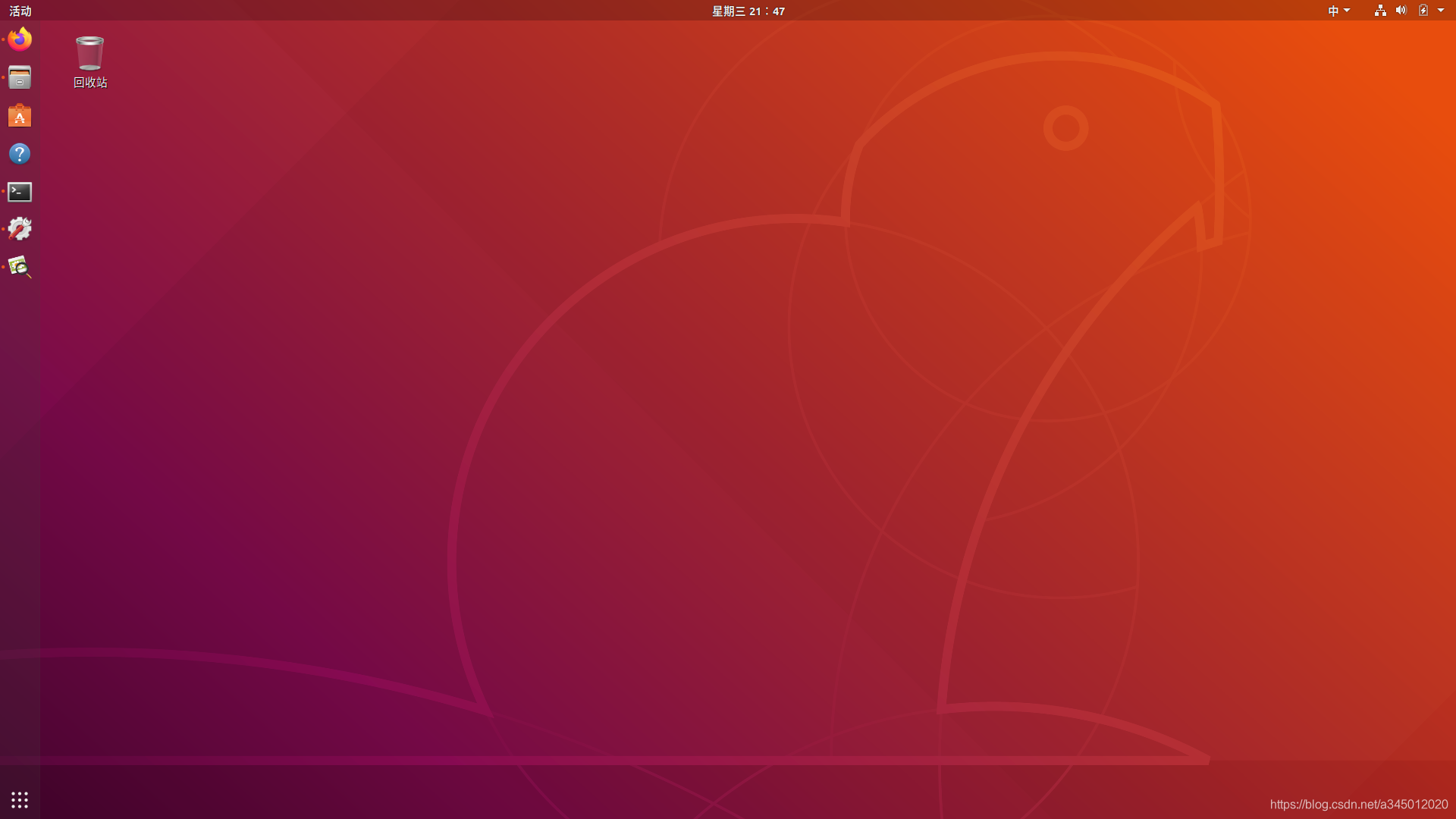Select the 回收站 trash desktop icon
This screenshot has width=1456, height=819.
[90, 62]
